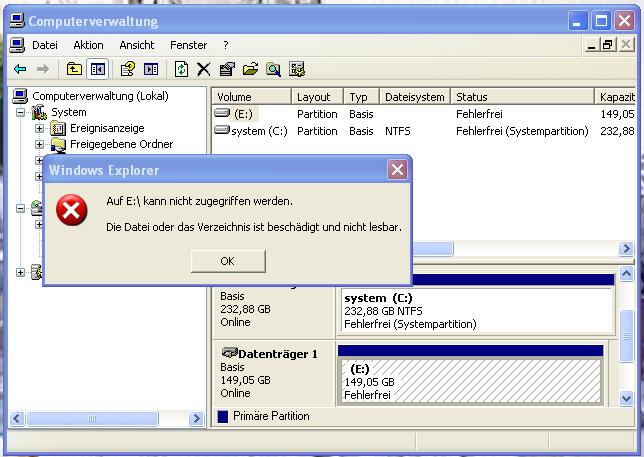Screen dimensions: 644x457
Task: Click the tree pane right scroll arrow
Action: 196,418
